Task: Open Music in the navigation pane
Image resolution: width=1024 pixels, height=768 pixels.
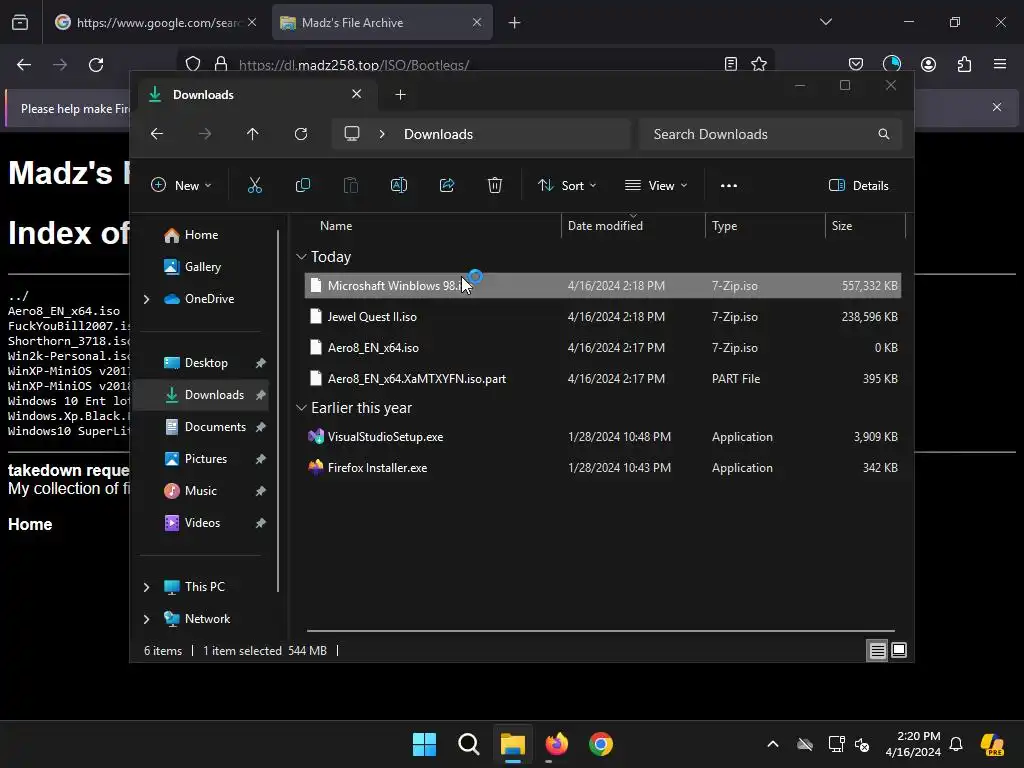Action: tap(200, 490)
